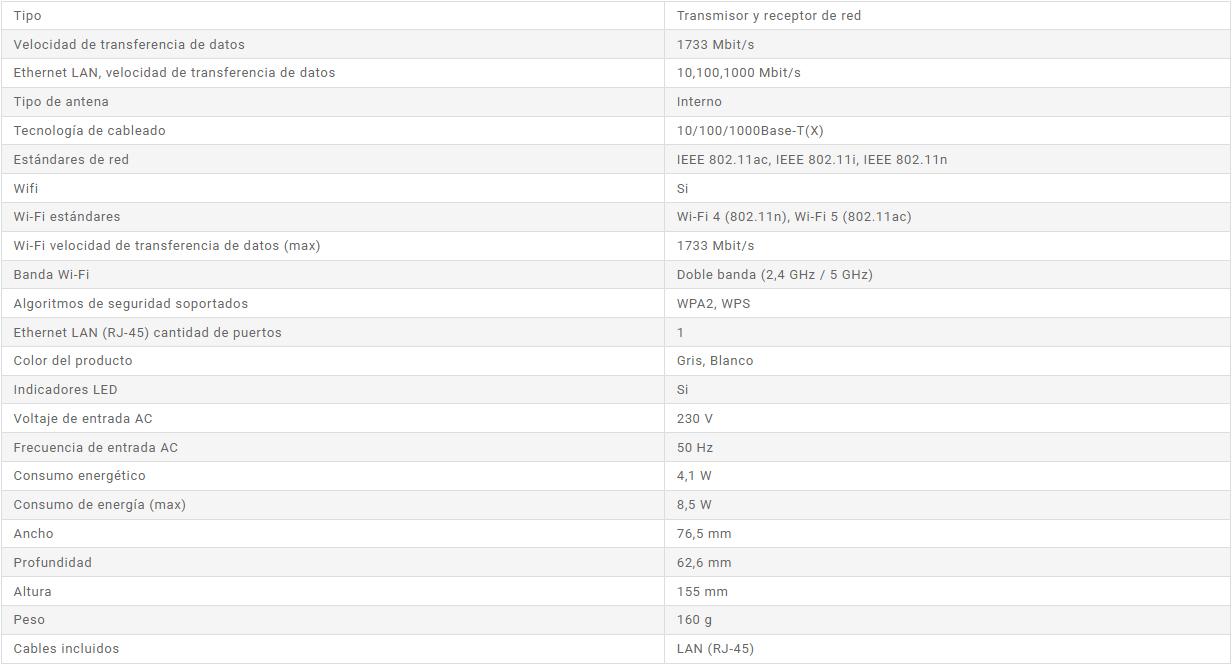Select the Gris, Blanco product color value
The height and width of the screenshot is (664, 1231).
point(715,361)
